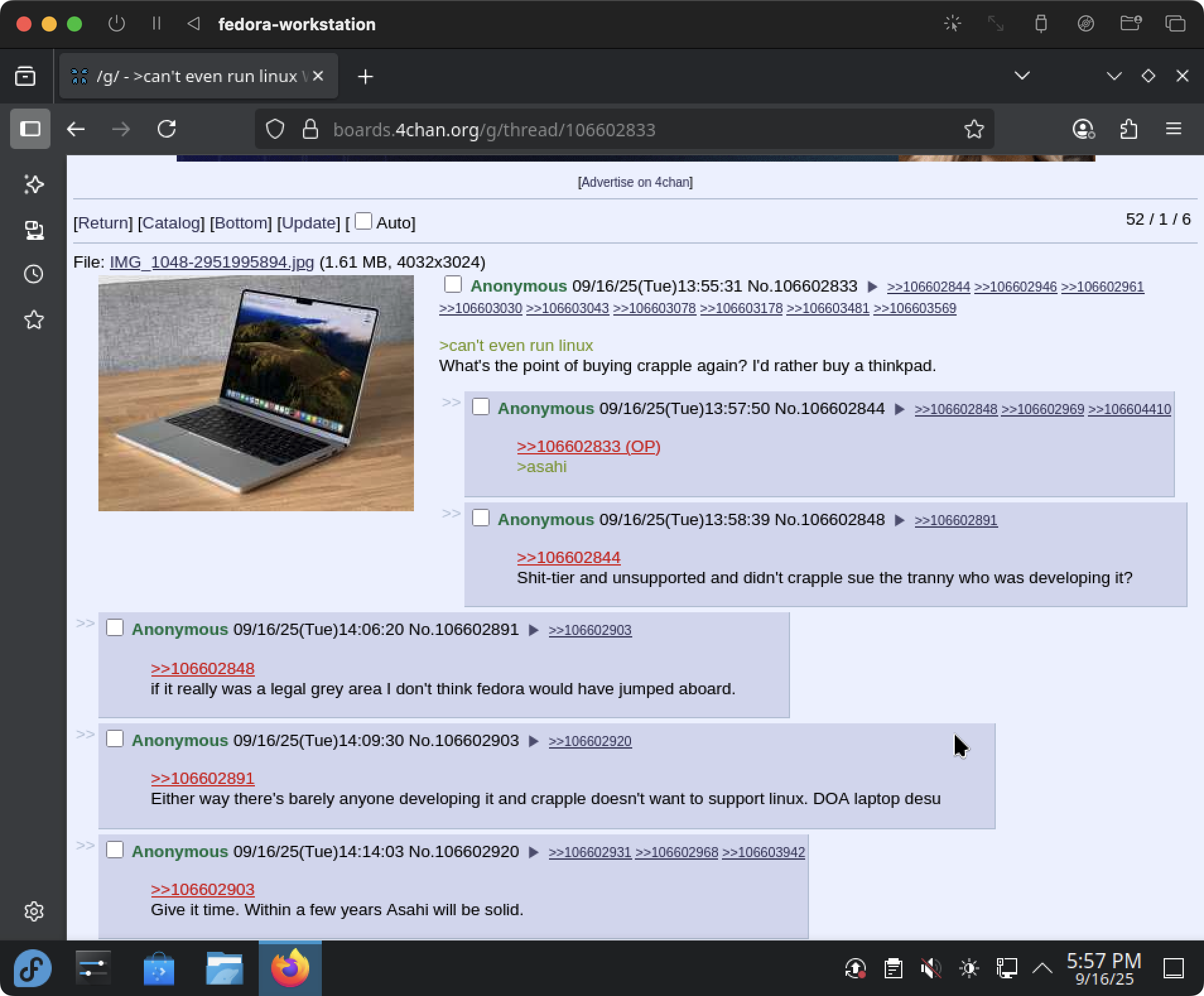1204x996 pixels.
Task: Expand post menu arrow for No.106602833
Action: point(872,287)
